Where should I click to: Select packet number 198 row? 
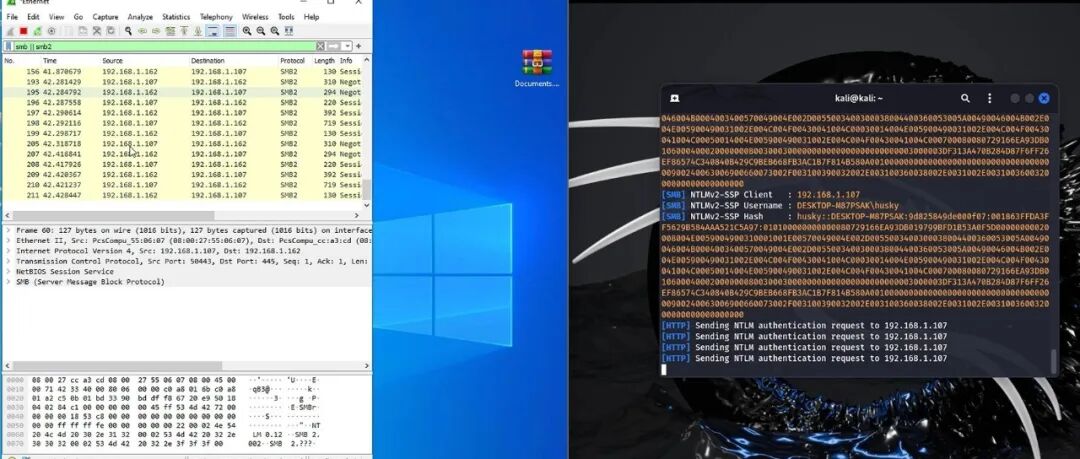pyautogui.click(x=183, y=123)
